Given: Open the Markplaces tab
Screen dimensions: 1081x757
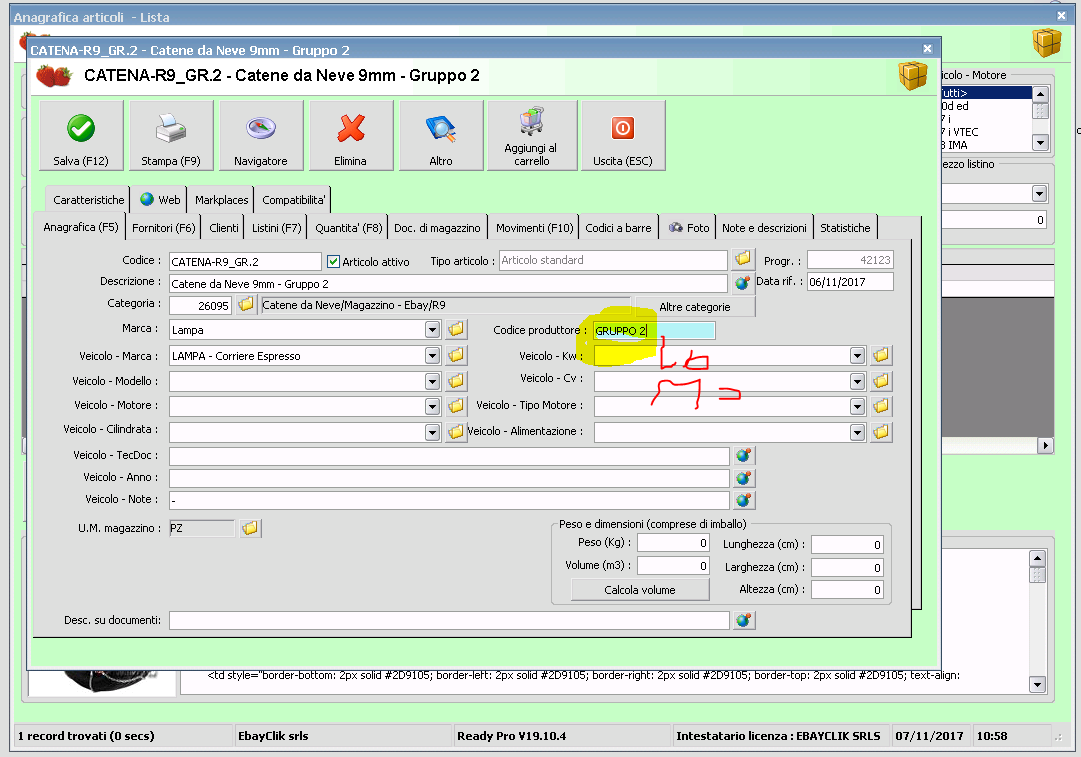Looking at the screenshot, I should point(221,200).
